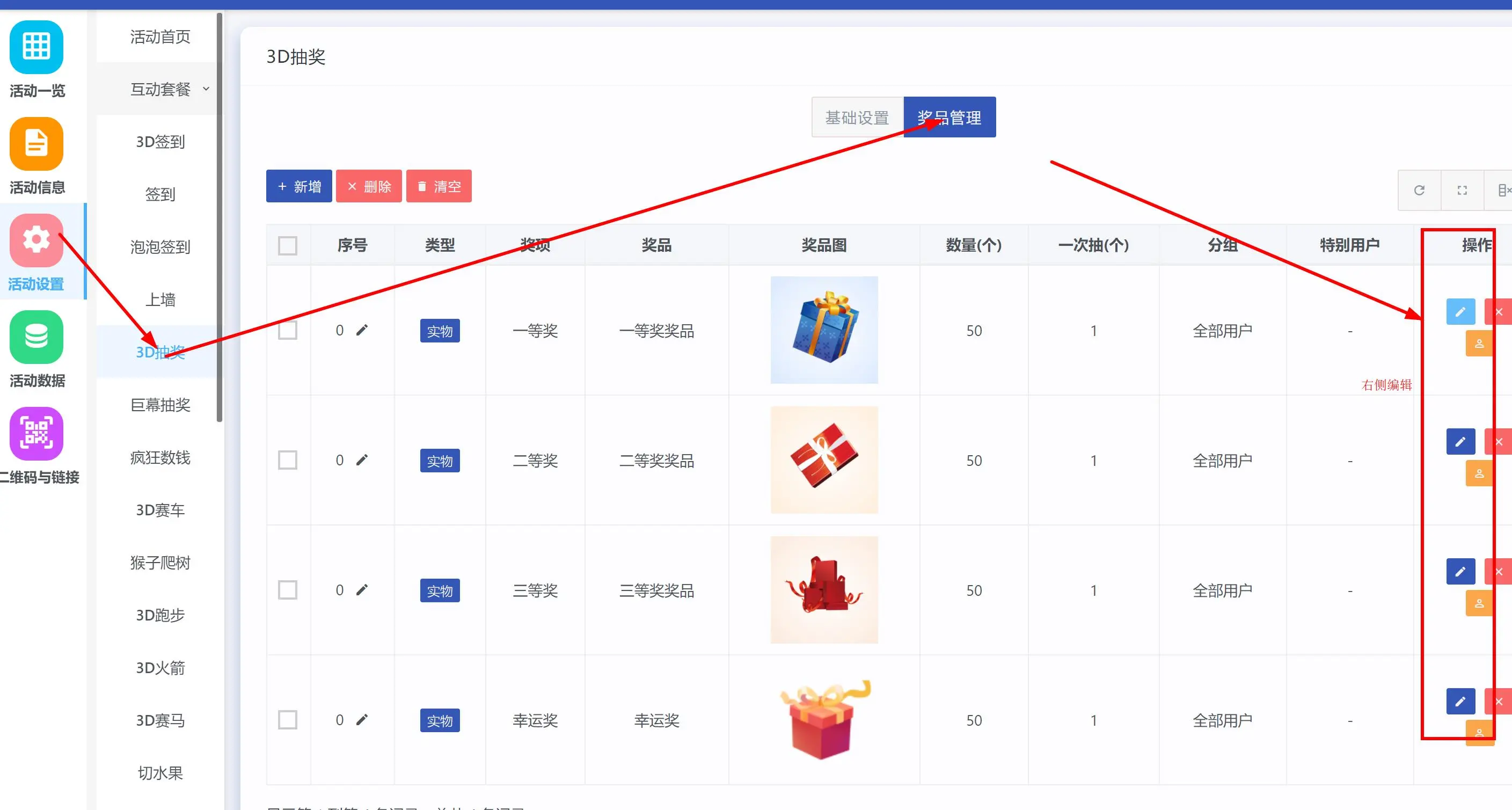Expand the 互动套餐 menu chevron
Viewport: 1512px width, 810px height.
(x=206, y=89)
